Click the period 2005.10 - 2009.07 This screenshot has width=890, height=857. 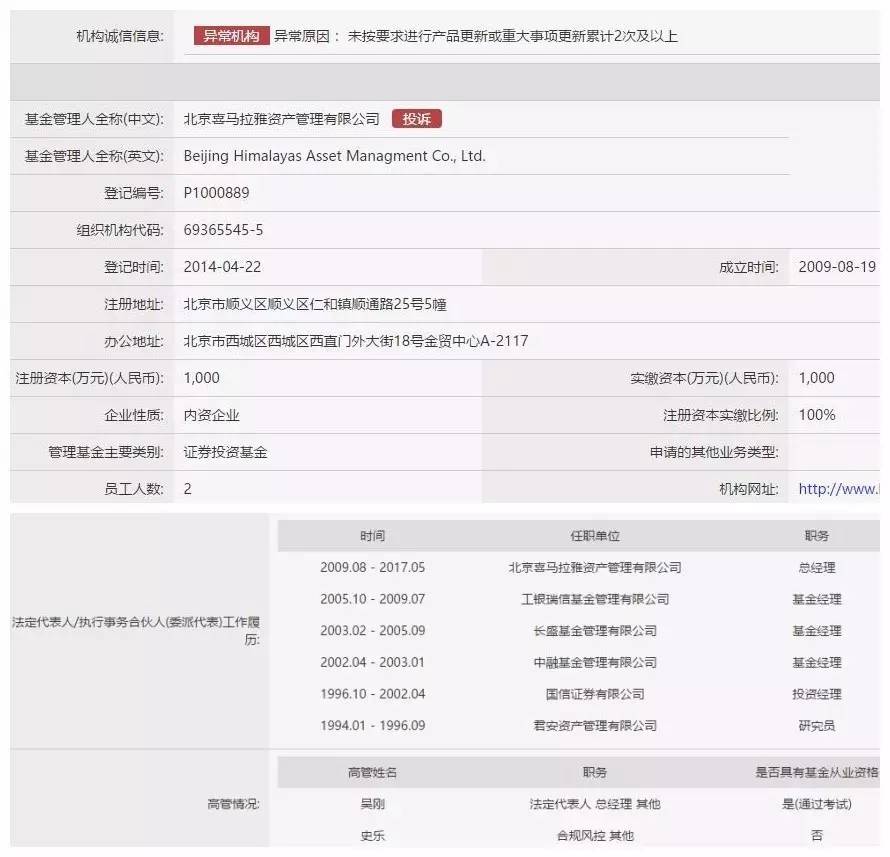click(x=372, y=599)
